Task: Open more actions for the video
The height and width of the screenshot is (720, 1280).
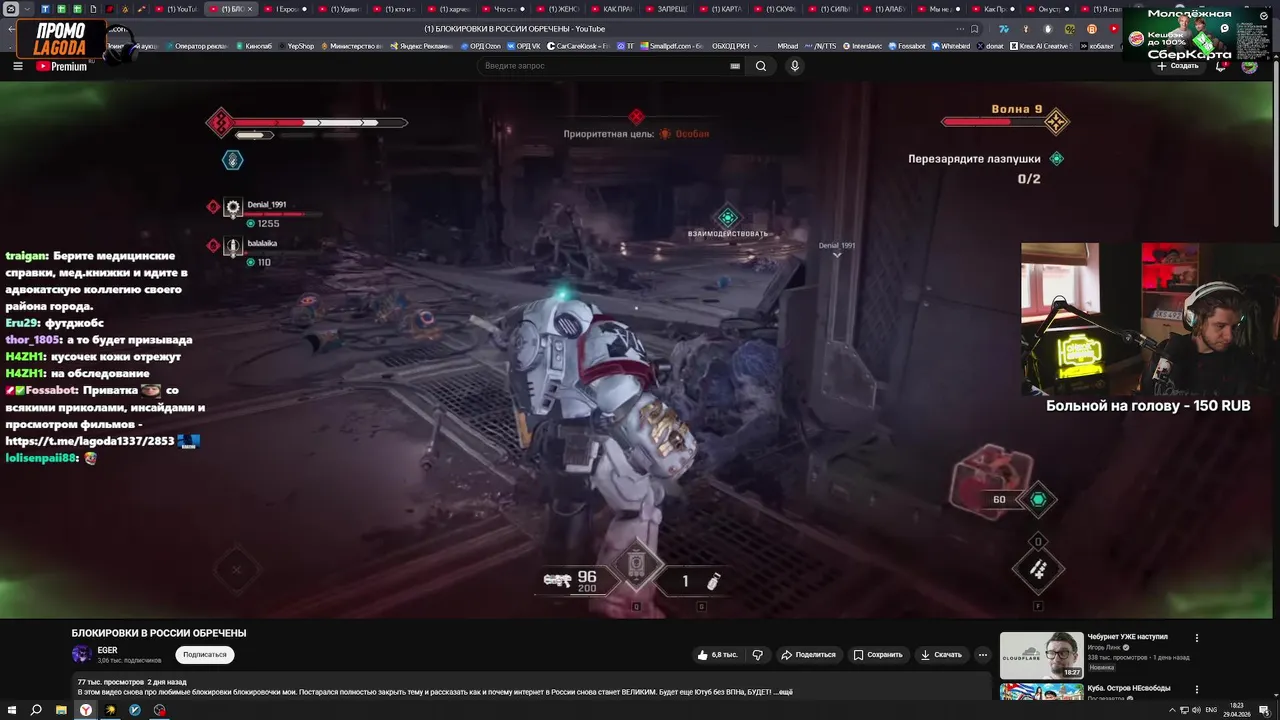Action: tap(983, 655)
